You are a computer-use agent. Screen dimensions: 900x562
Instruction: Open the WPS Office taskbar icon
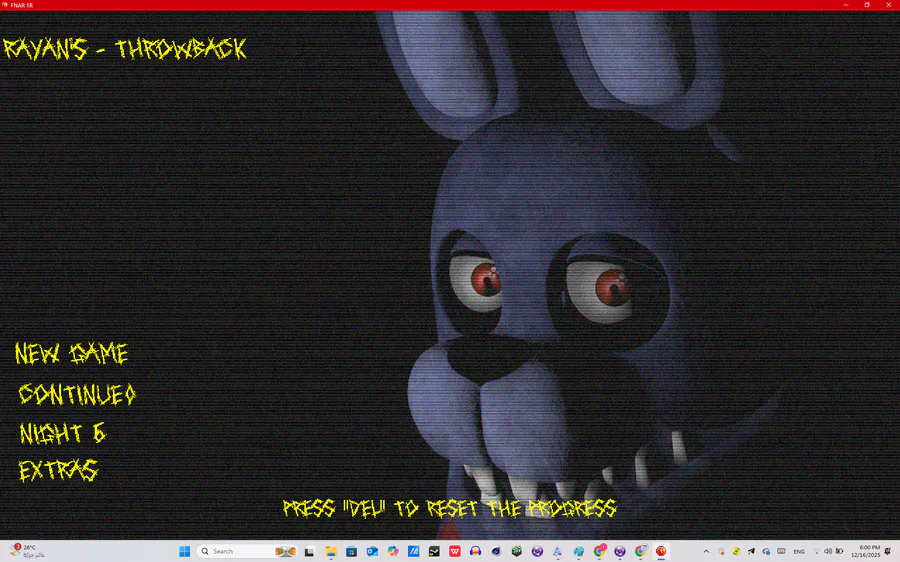coord(455,551)
